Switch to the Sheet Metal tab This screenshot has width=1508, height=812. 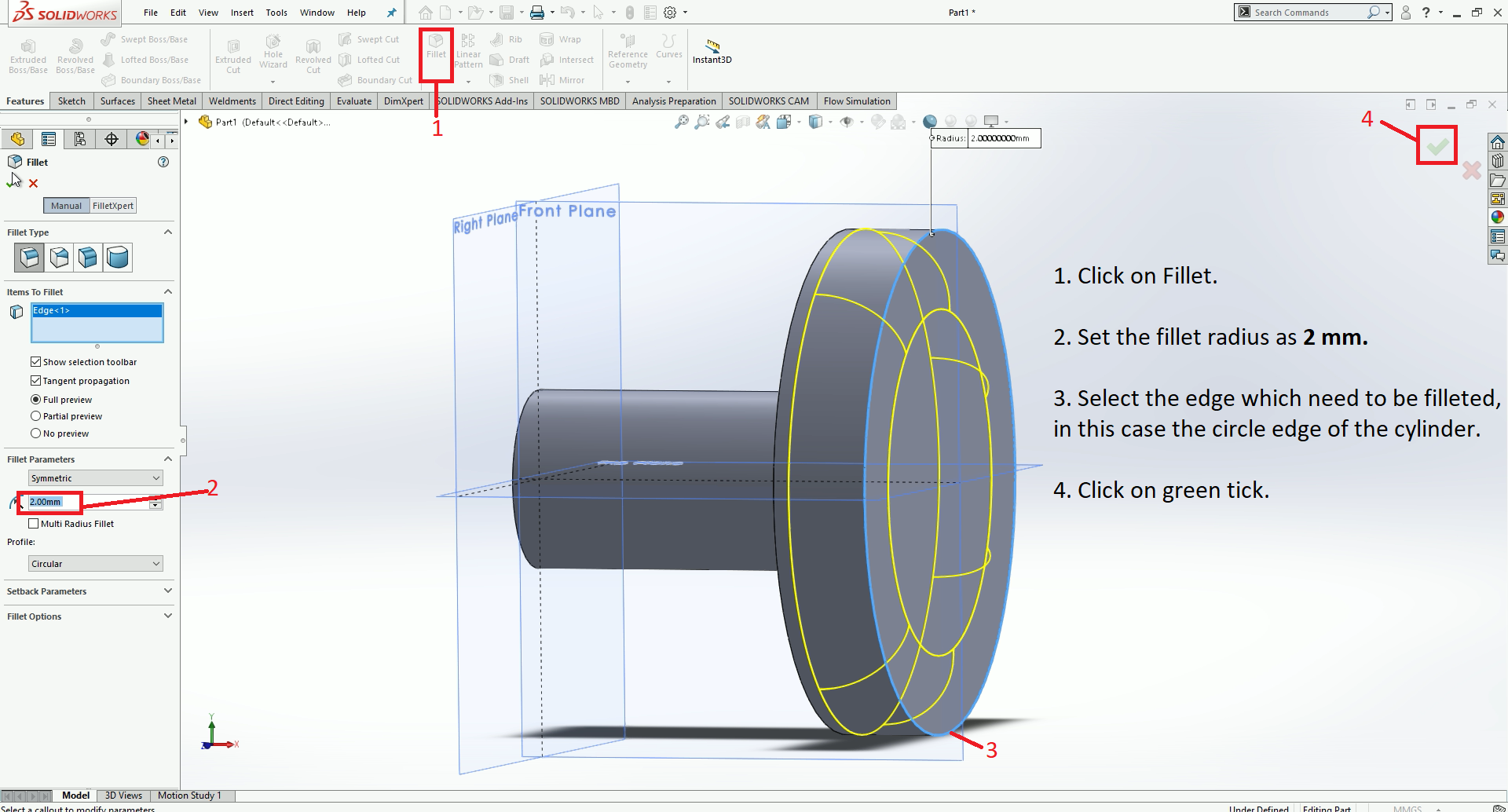pos(172,101)
